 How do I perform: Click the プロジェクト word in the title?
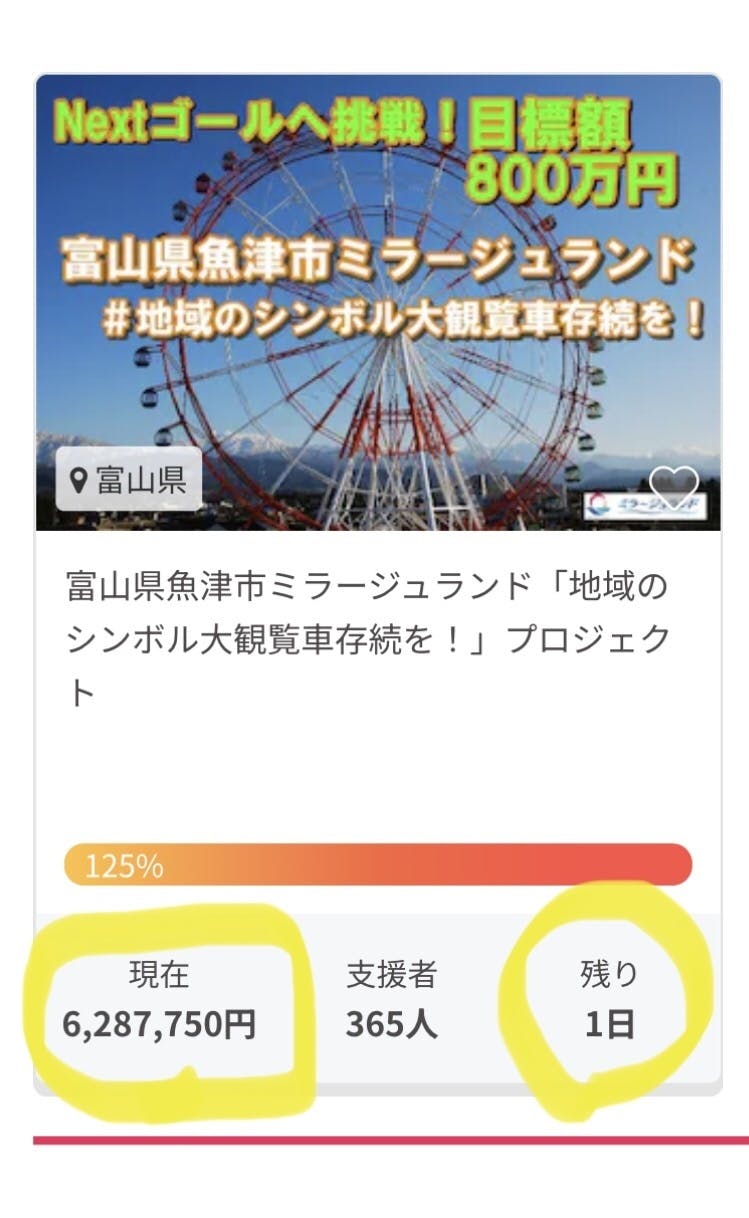pyautogui.click(x=586, y=640)
